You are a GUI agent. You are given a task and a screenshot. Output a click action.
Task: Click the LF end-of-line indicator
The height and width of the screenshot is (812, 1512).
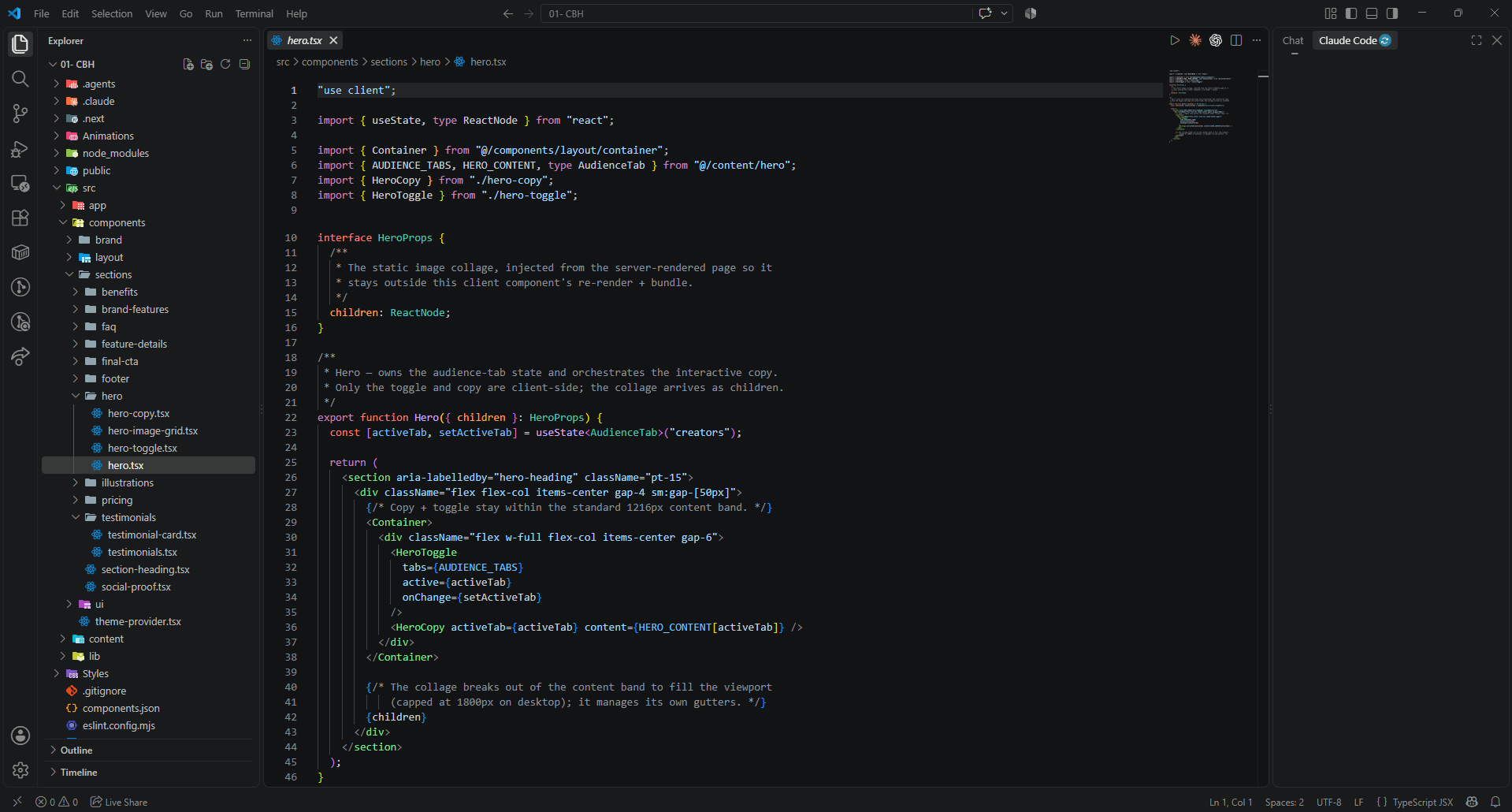(1359, 802)
